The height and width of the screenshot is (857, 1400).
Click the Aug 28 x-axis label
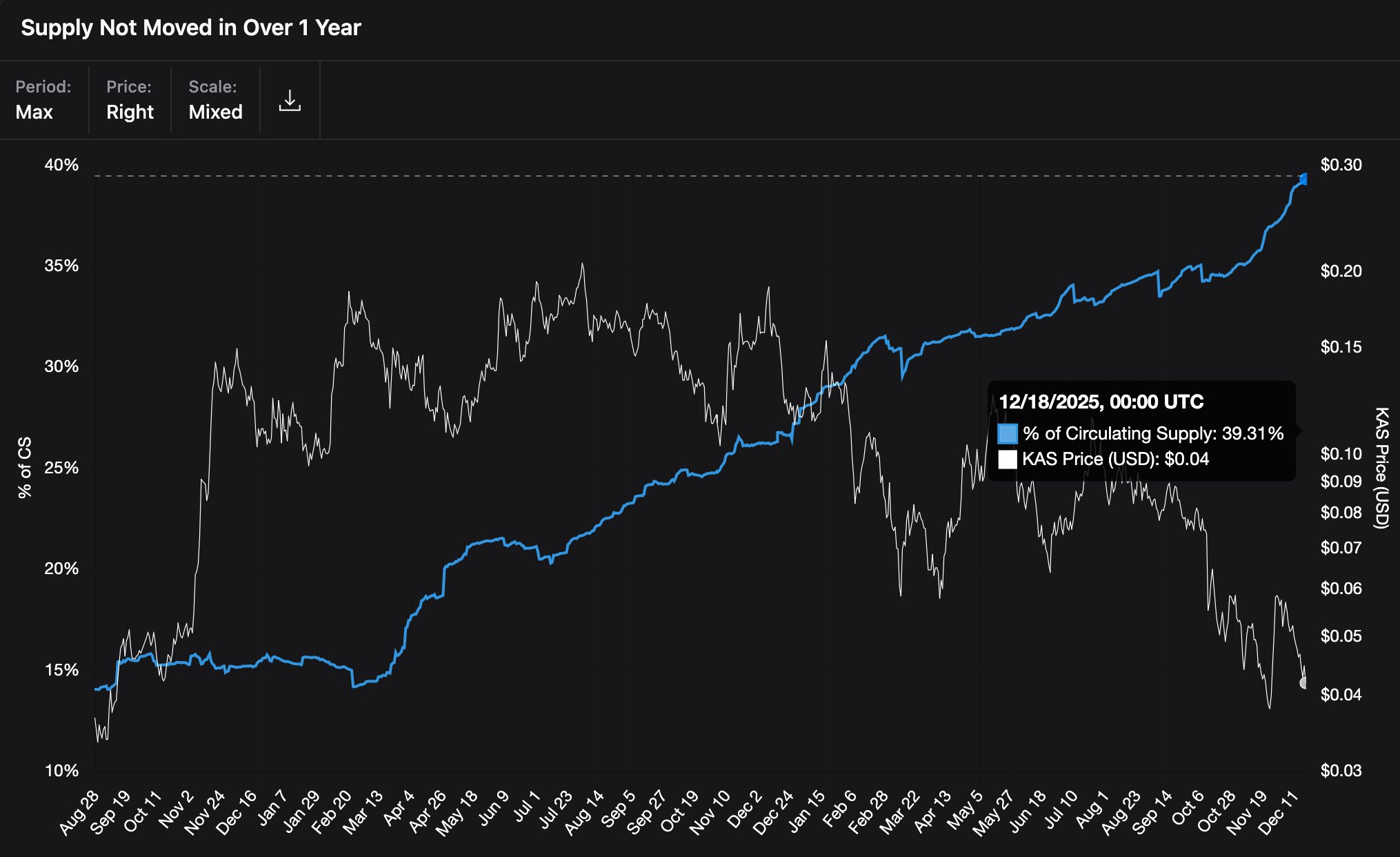tap(80, 812)
